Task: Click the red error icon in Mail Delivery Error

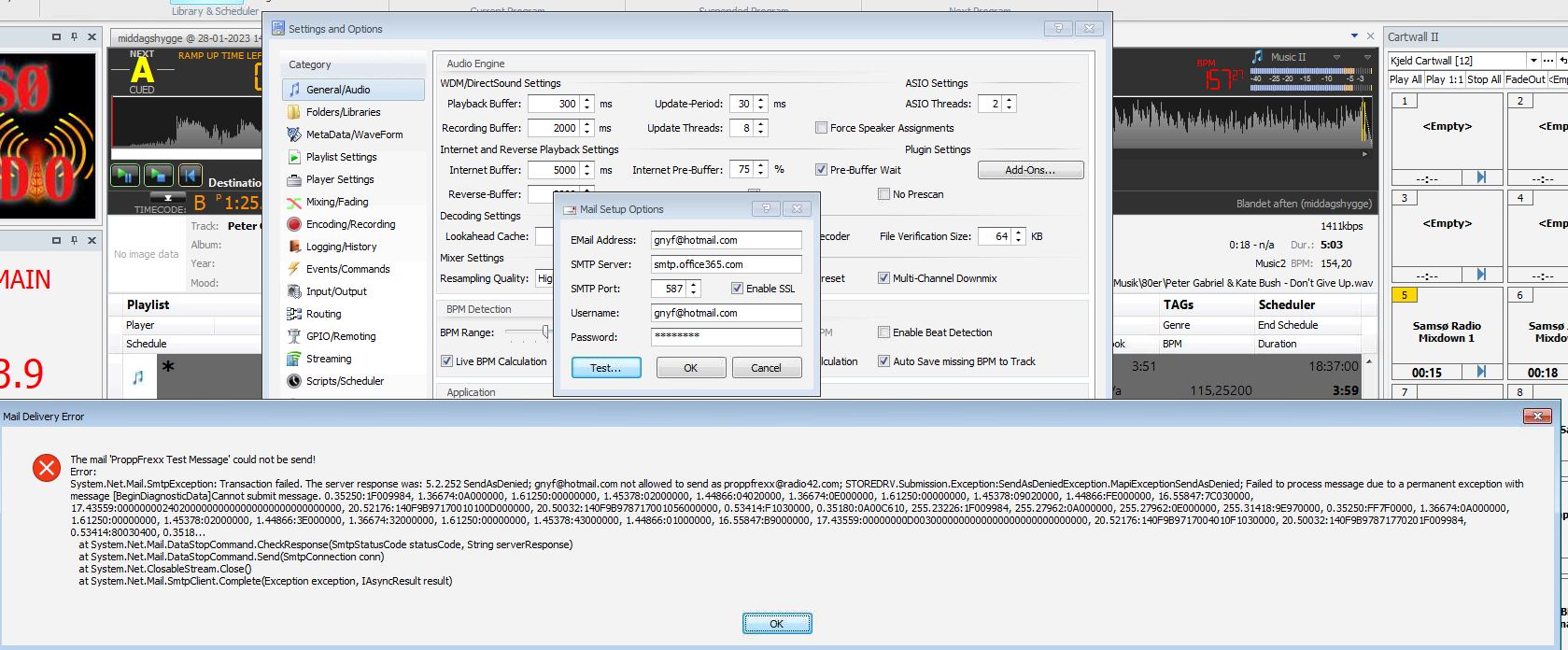Action: [x=46, y=468]
